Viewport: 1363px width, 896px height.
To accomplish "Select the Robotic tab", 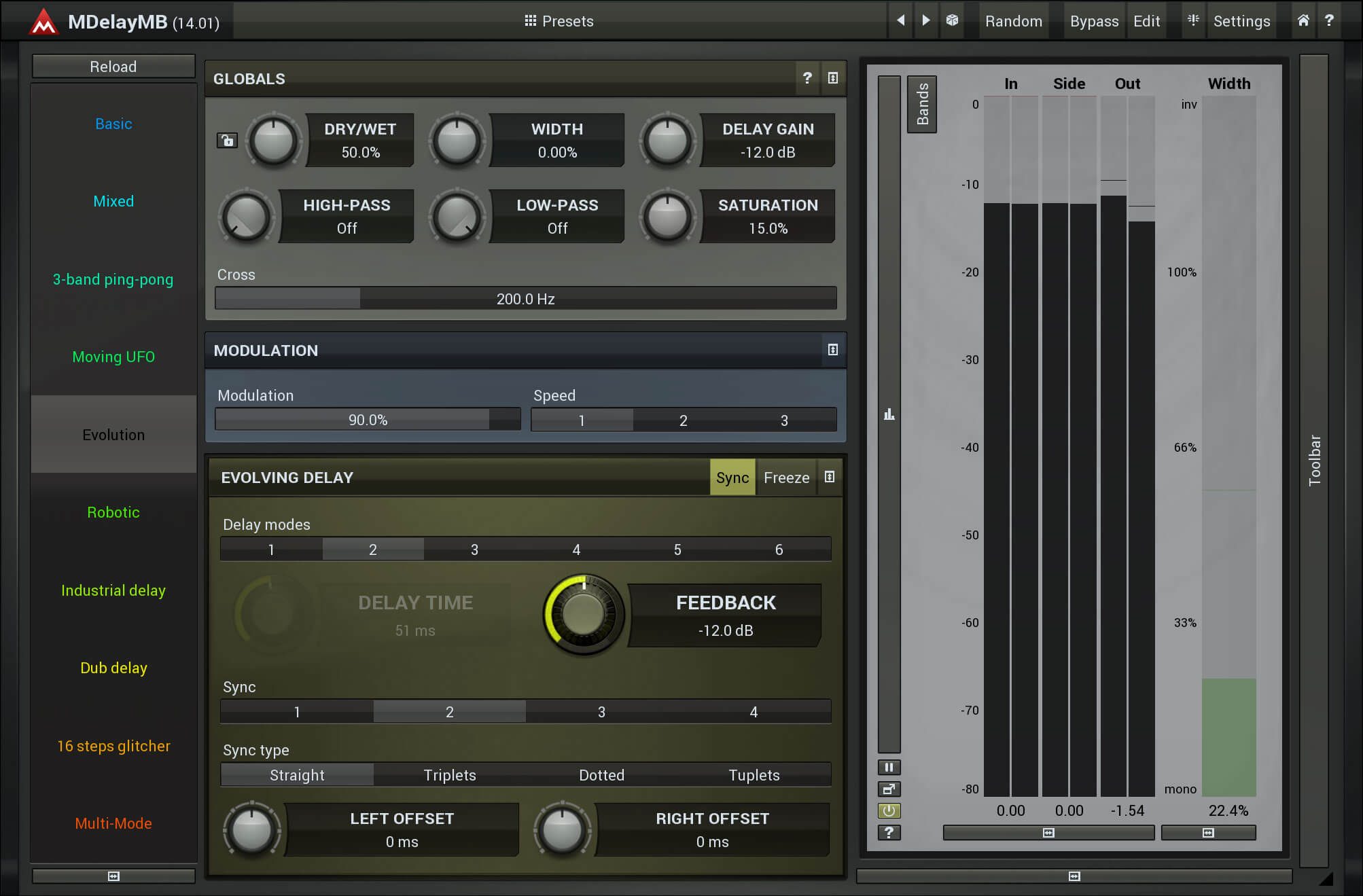I will pos(113,512).
